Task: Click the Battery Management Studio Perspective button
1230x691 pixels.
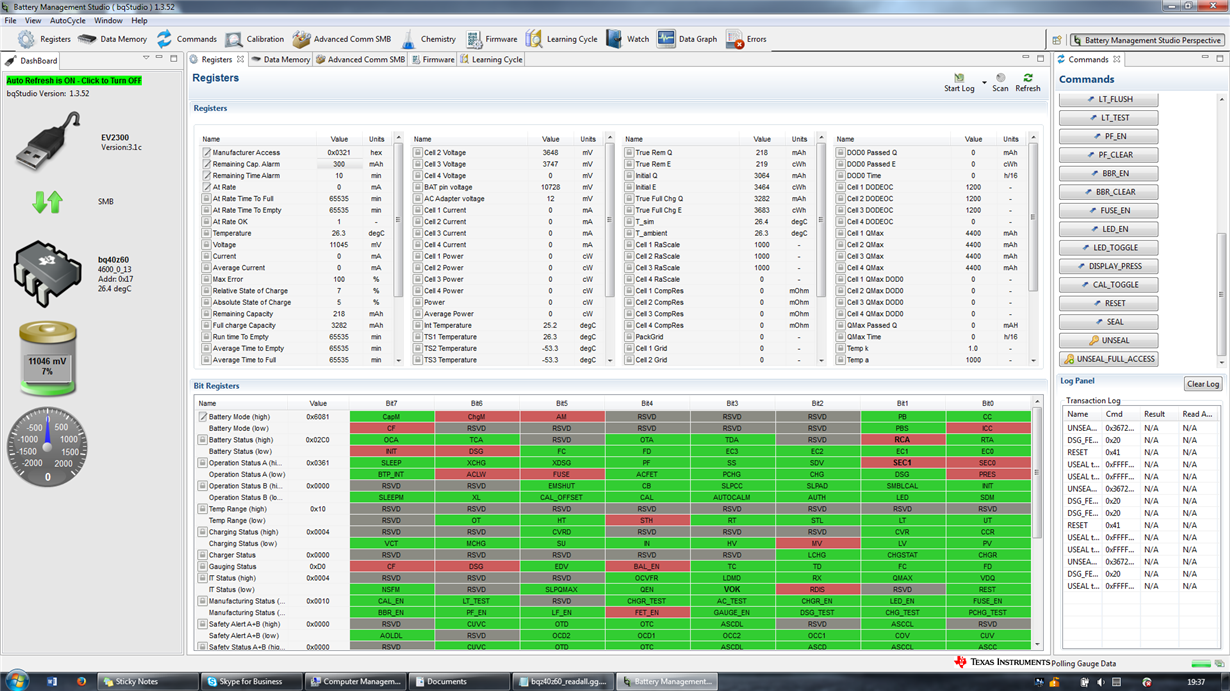Action: point(1147,40)
